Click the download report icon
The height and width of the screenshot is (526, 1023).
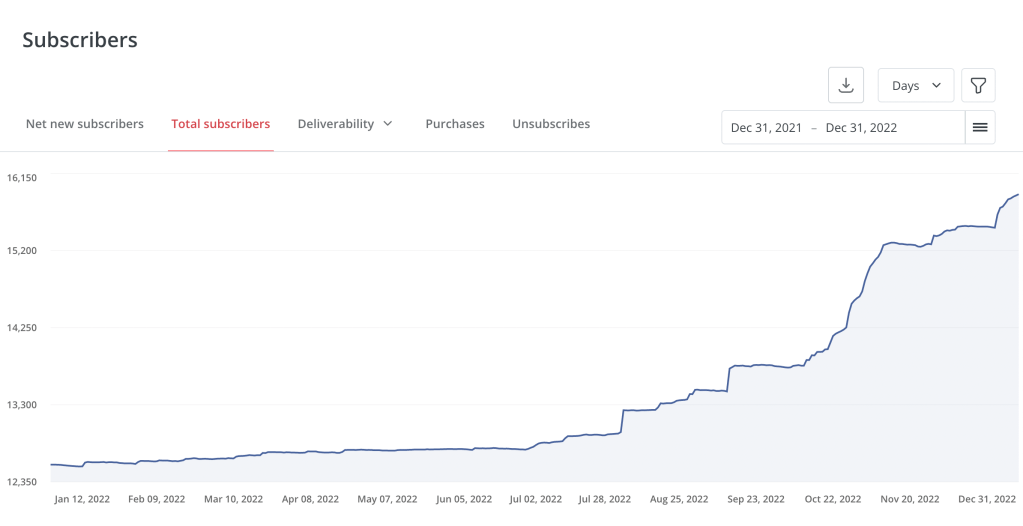pyautogui.click(x=845, y=85)
